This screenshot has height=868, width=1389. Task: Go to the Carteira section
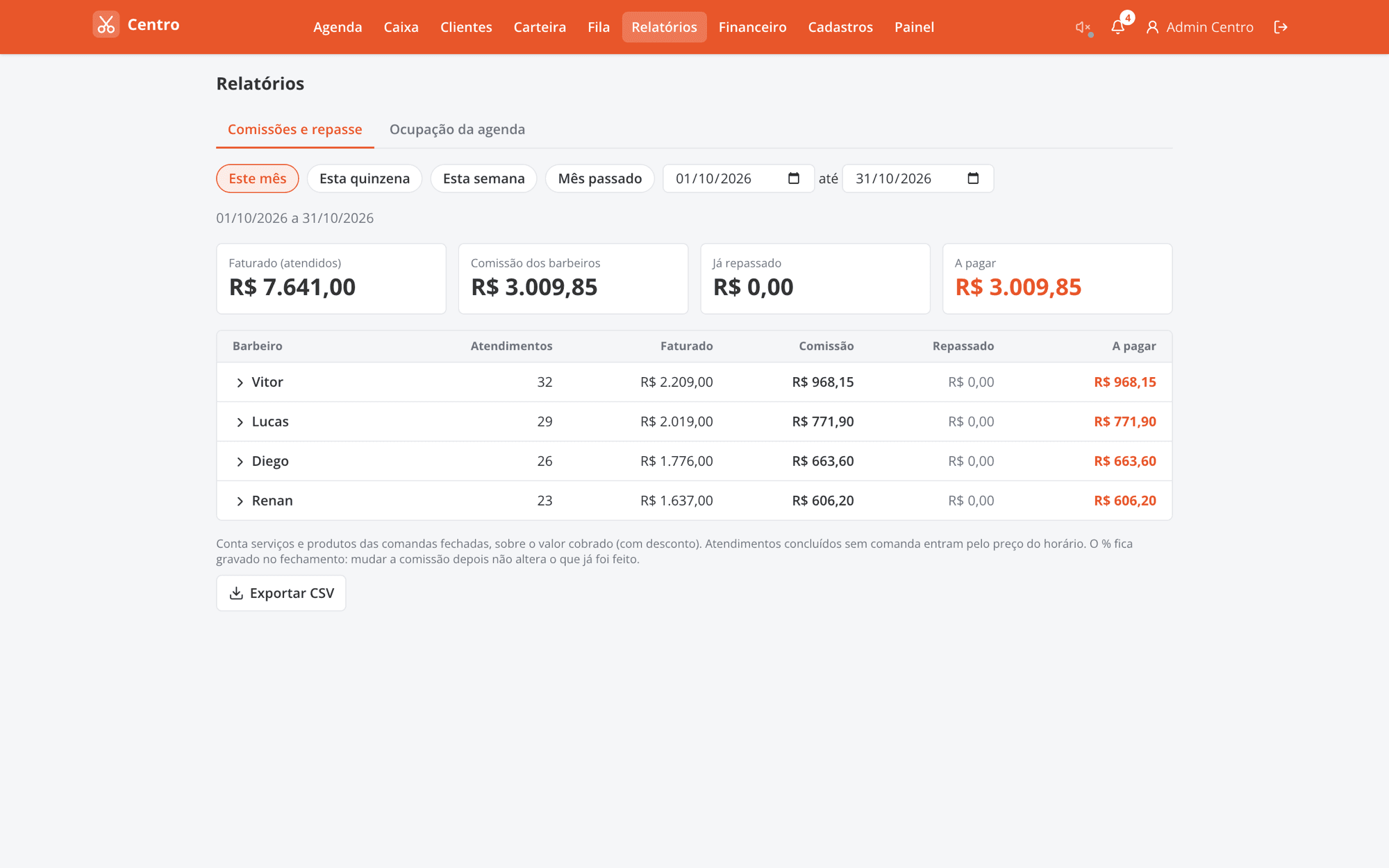tap(540, 27)
